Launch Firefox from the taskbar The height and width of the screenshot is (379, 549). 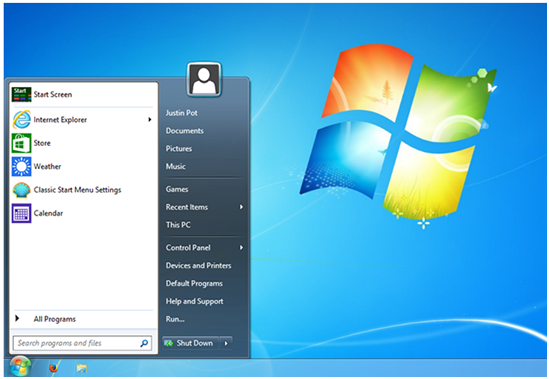point(54,367)
